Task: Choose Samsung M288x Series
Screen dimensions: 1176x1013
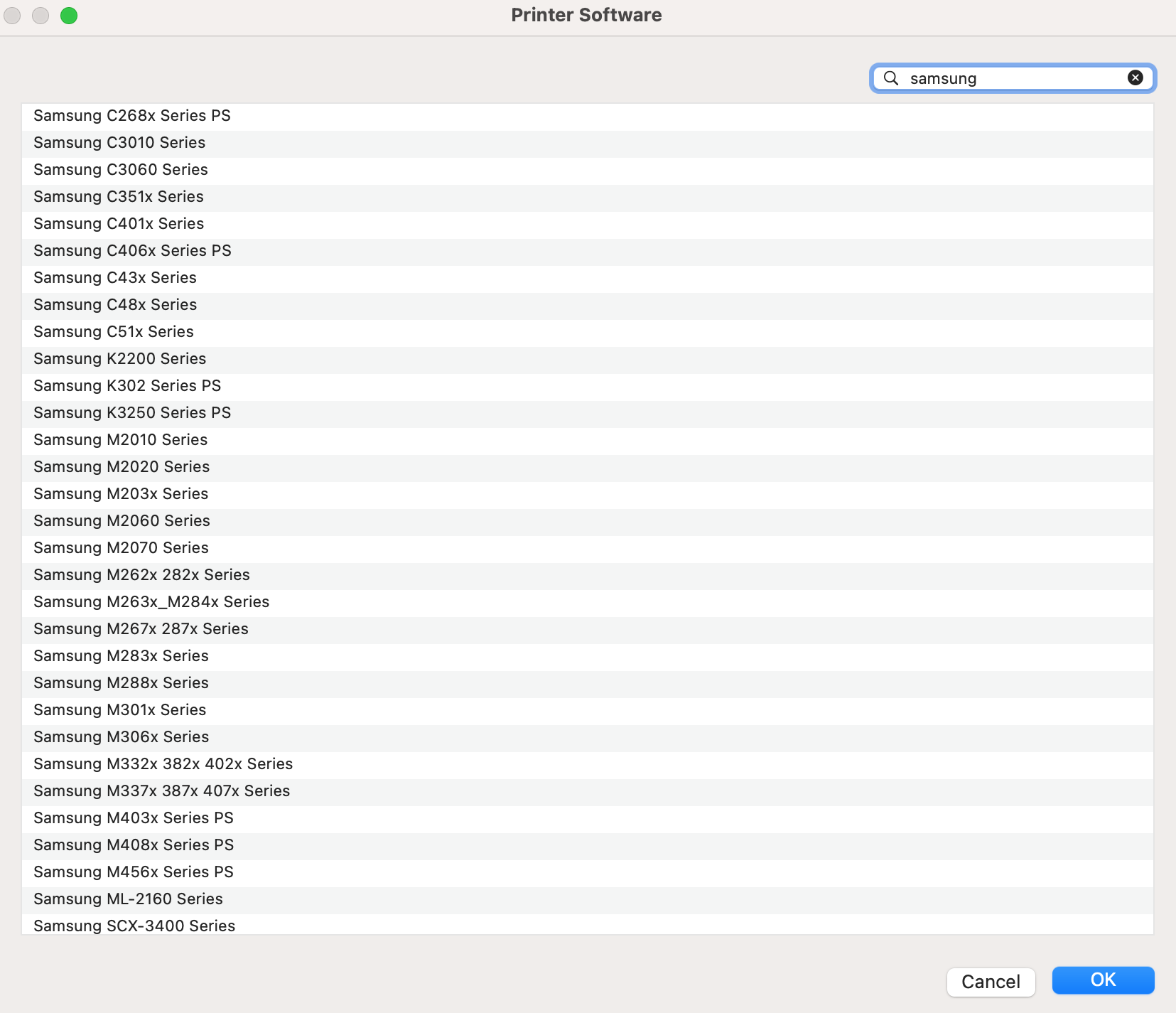Action: (x=588, y=683)
